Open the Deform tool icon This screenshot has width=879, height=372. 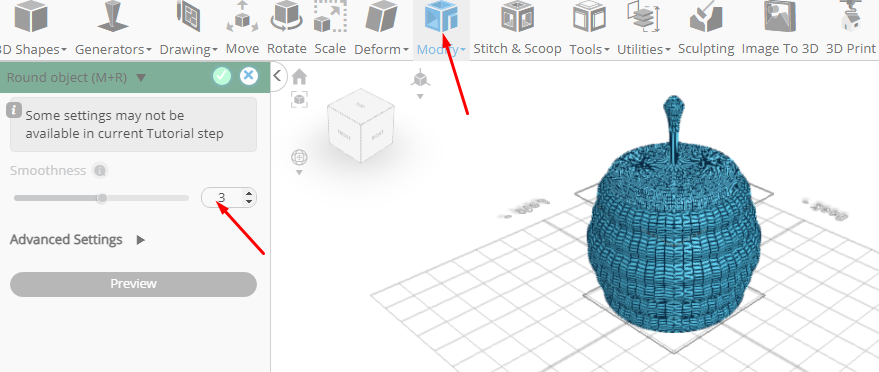coord(381,17)
